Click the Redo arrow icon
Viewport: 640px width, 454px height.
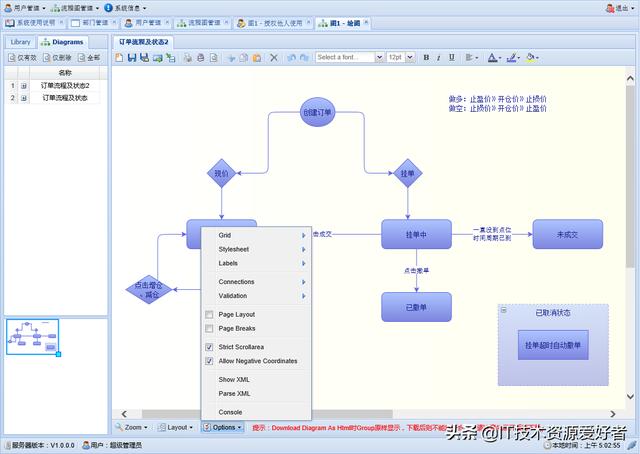[x=304, y=58]
